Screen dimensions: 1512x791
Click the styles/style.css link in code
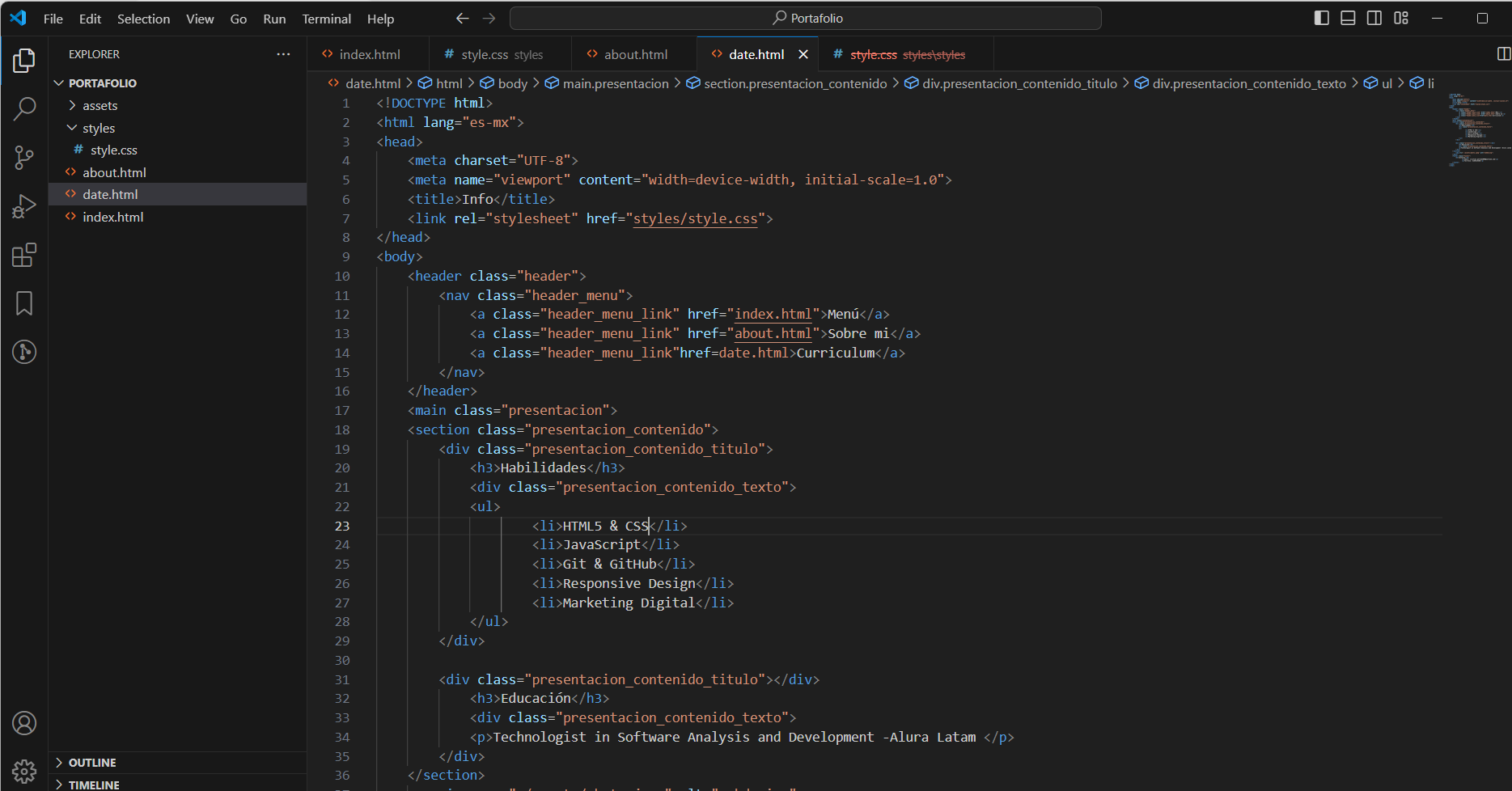[696, 218]
